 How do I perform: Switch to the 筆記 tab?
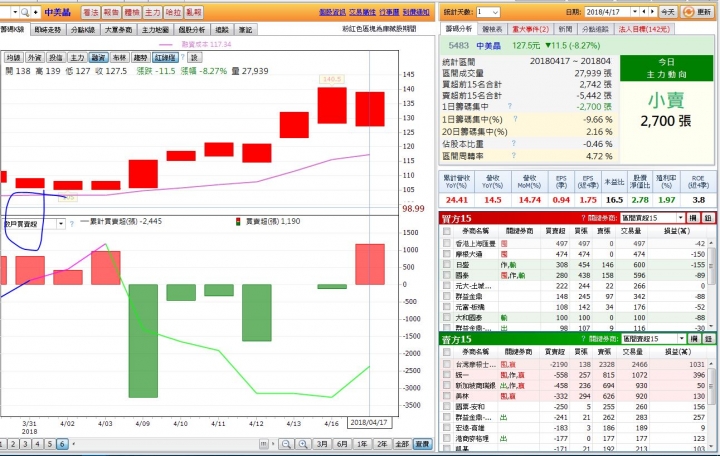click(246, 30)
